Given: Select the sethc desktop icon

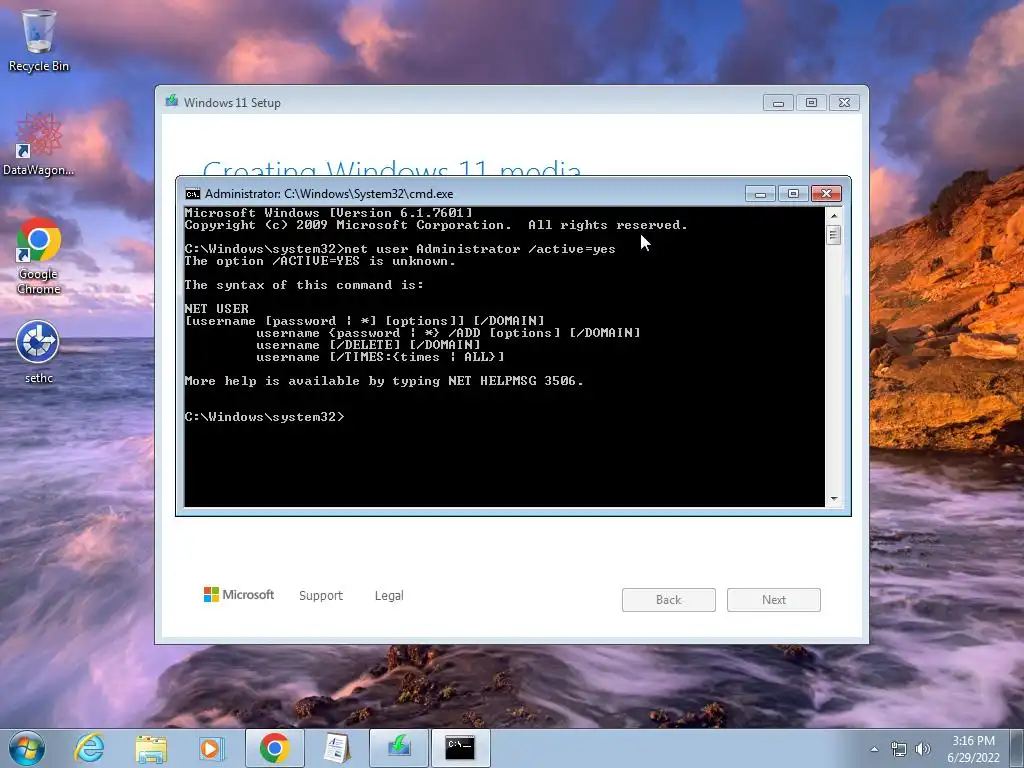Looking at the screenshot, I should 39,351.
